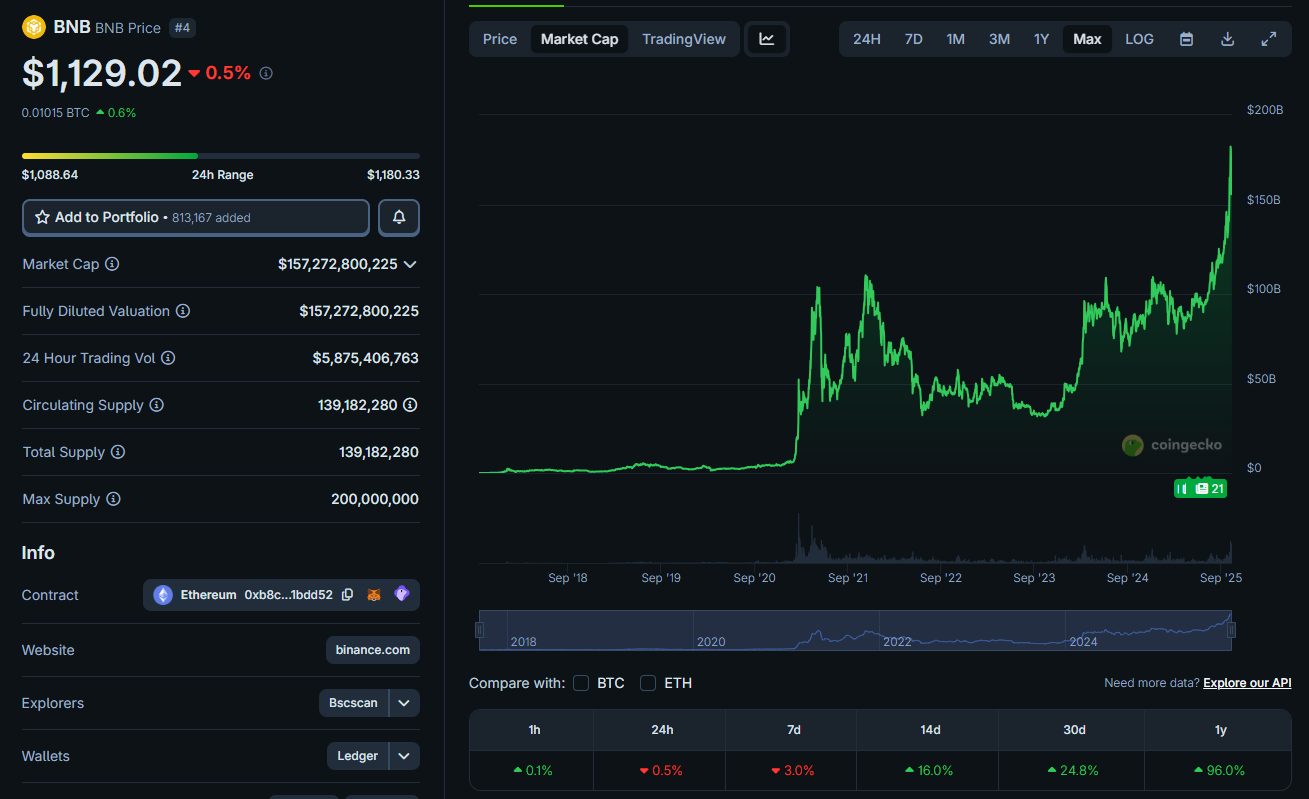Click the 24h Range progress bar

coord(221,156)
